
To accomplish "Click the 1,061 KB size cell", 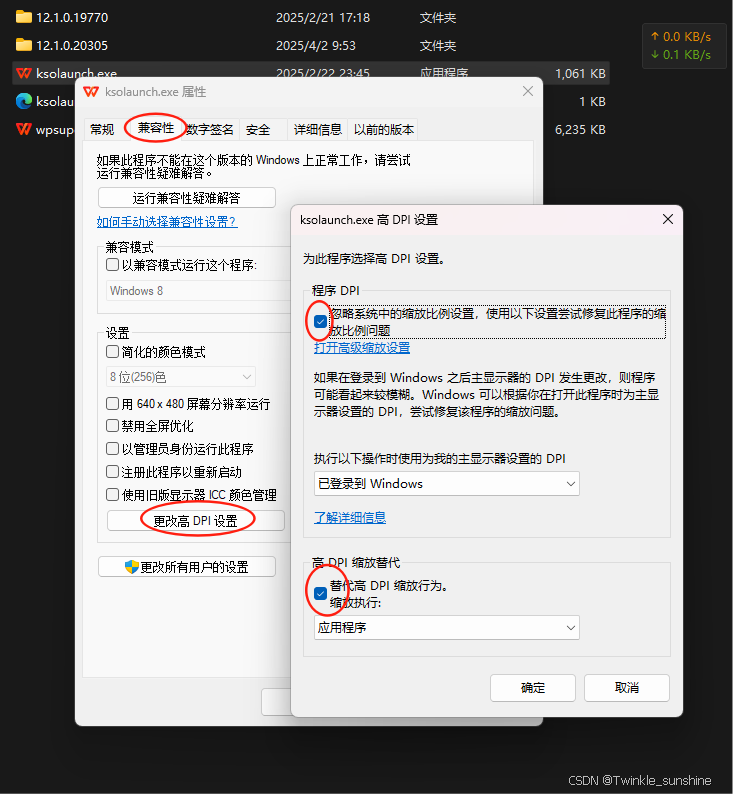I will pos(580,73).
